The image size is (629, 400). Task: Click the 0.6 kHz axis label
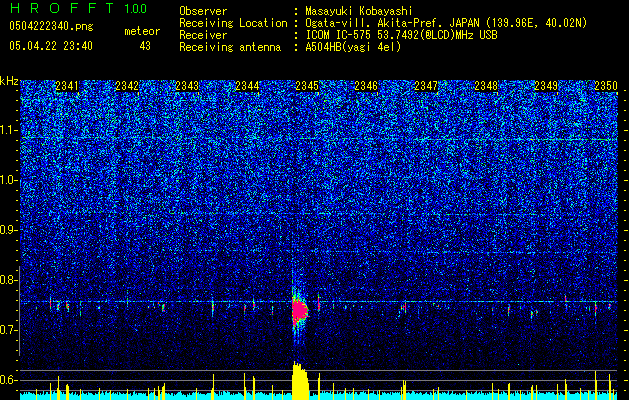[9, 380]
